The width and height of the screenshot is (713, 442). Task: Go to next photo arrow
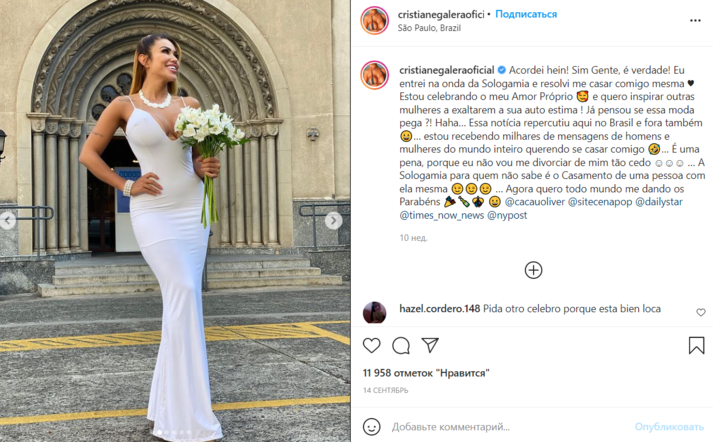(333, 221)
